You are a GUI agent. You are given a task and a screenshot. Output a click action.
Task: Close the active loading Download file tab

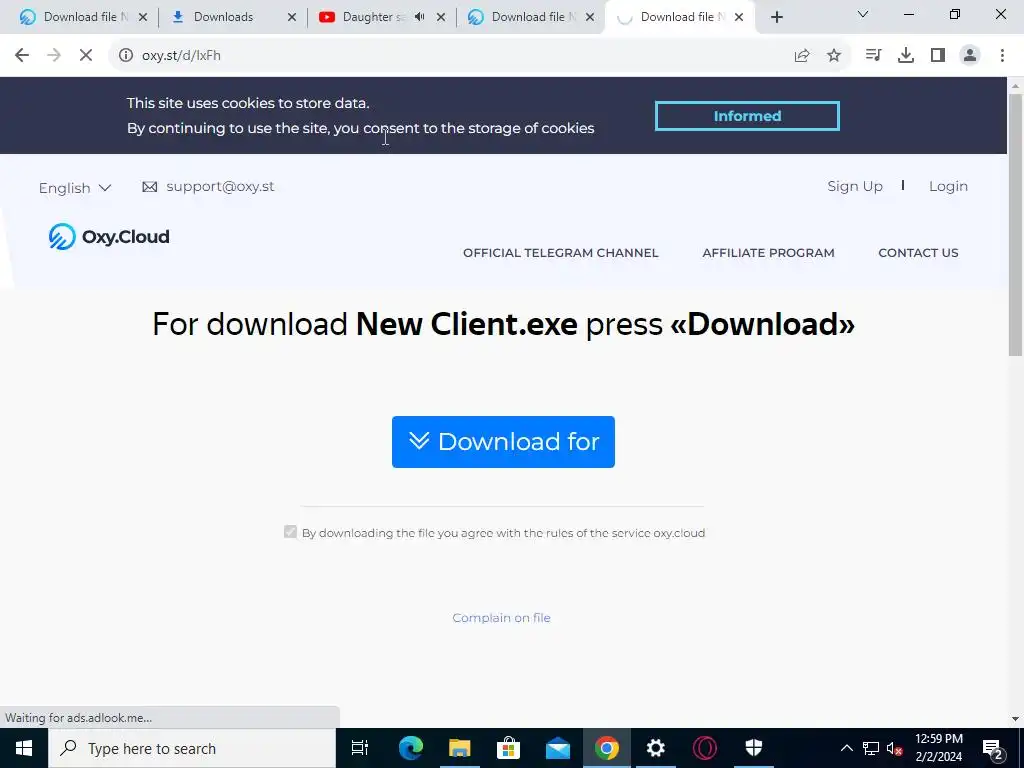tap(739, 17)
